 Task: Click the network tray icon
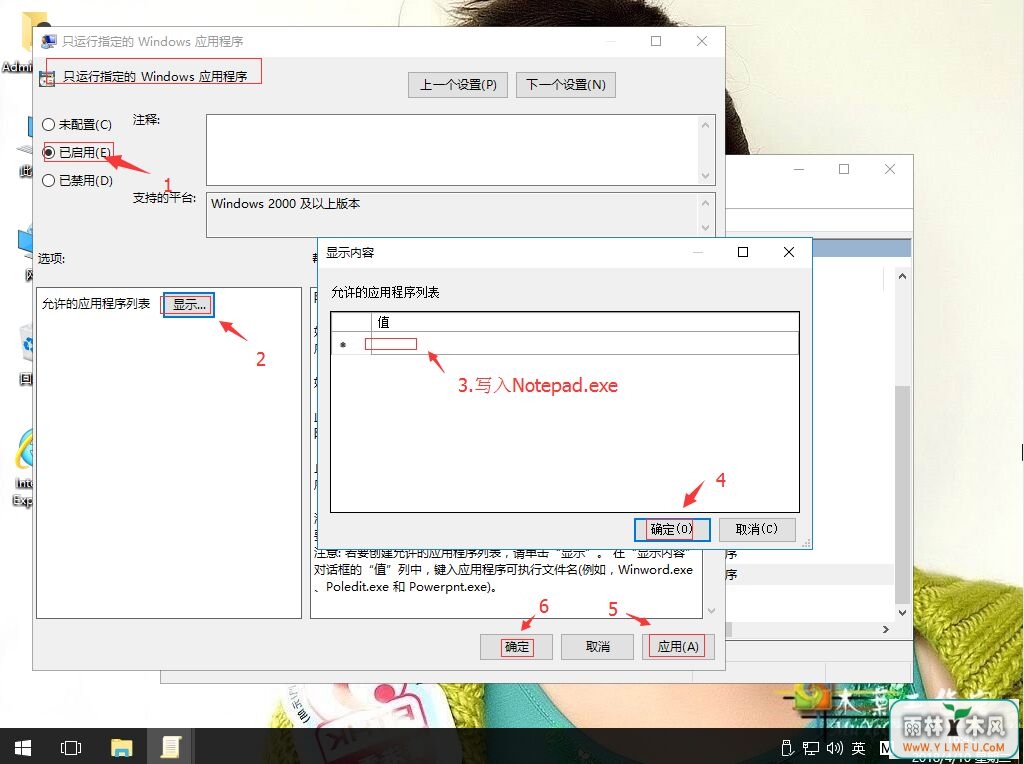coord(811,748)
